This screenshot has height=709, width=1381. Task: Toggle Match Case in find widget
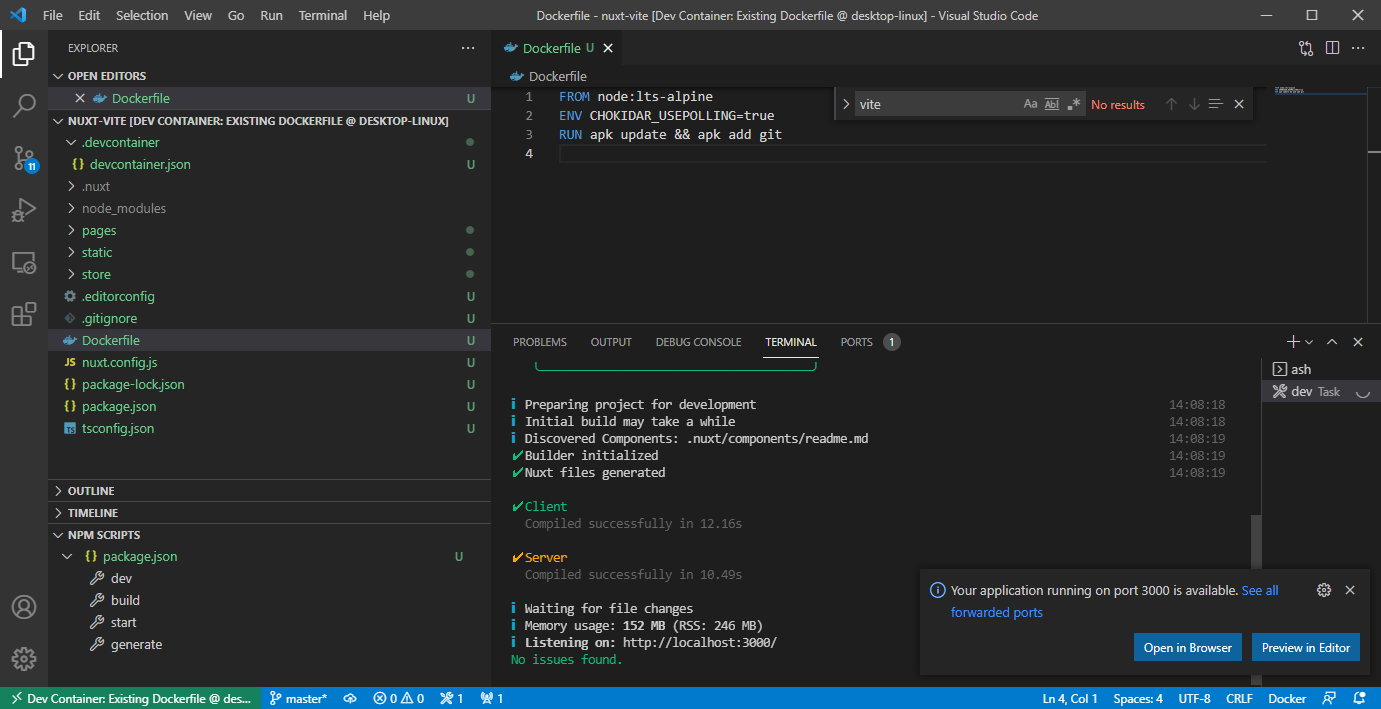(1030, 104)
